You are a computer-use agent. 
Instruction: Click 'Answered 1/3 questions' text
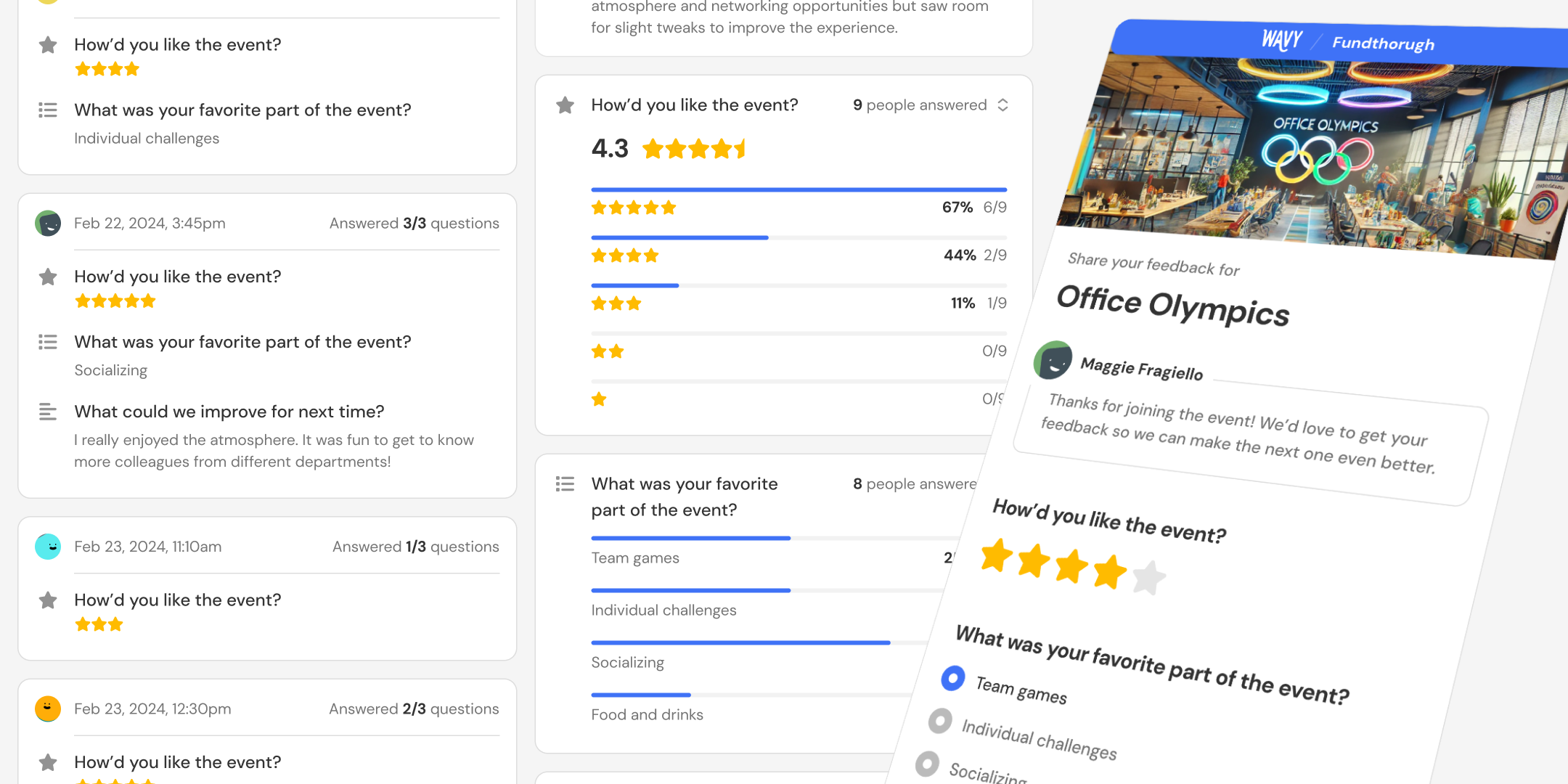pos(416,547)
